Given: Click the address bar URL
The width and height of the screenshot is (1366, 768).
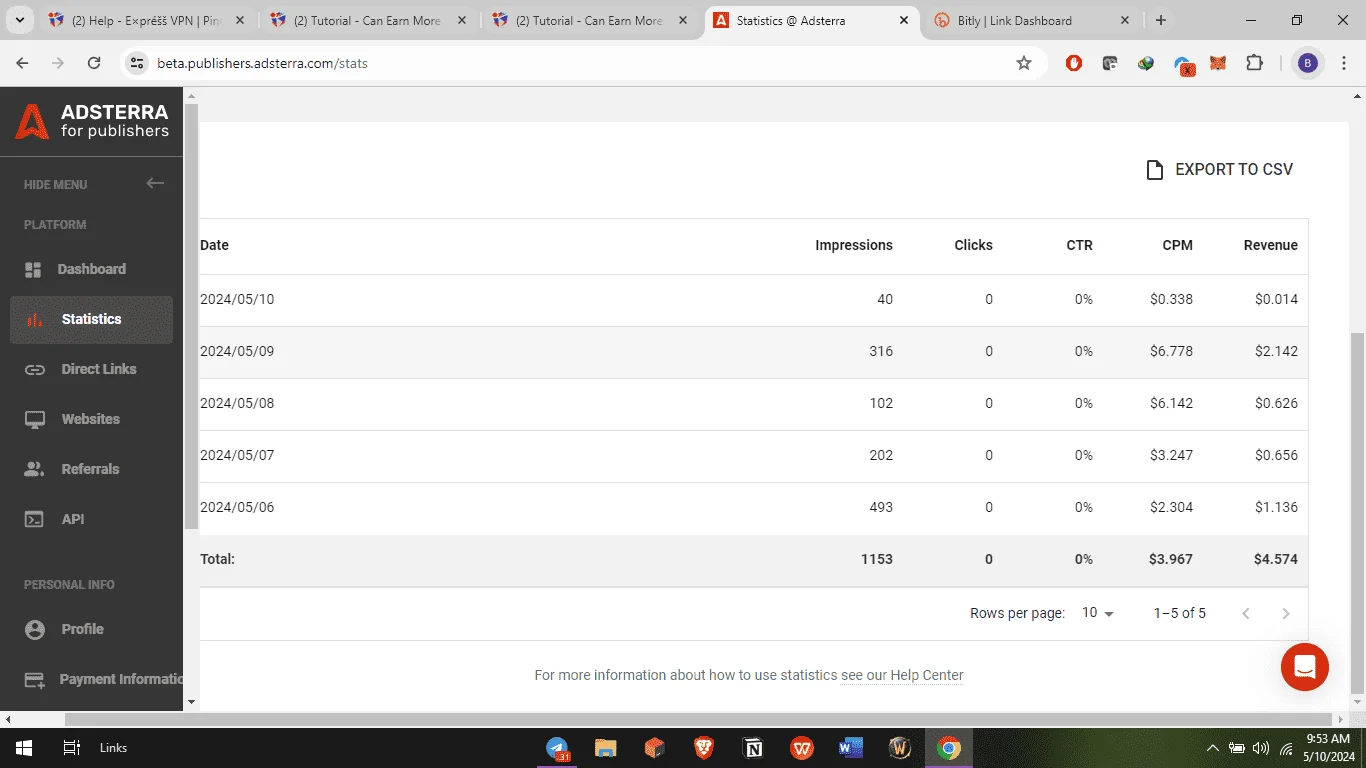Looking at the screenshot, I should [x=263, y=63].
